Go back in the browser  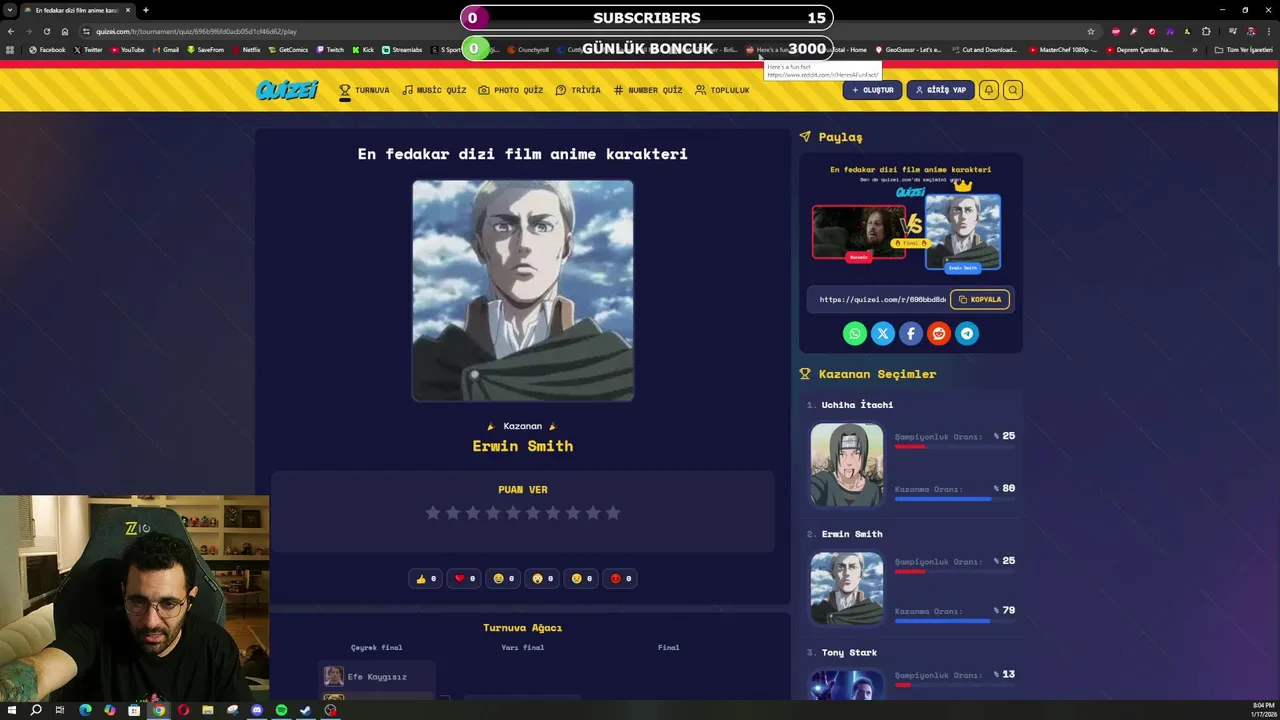(x=11, y=31)
